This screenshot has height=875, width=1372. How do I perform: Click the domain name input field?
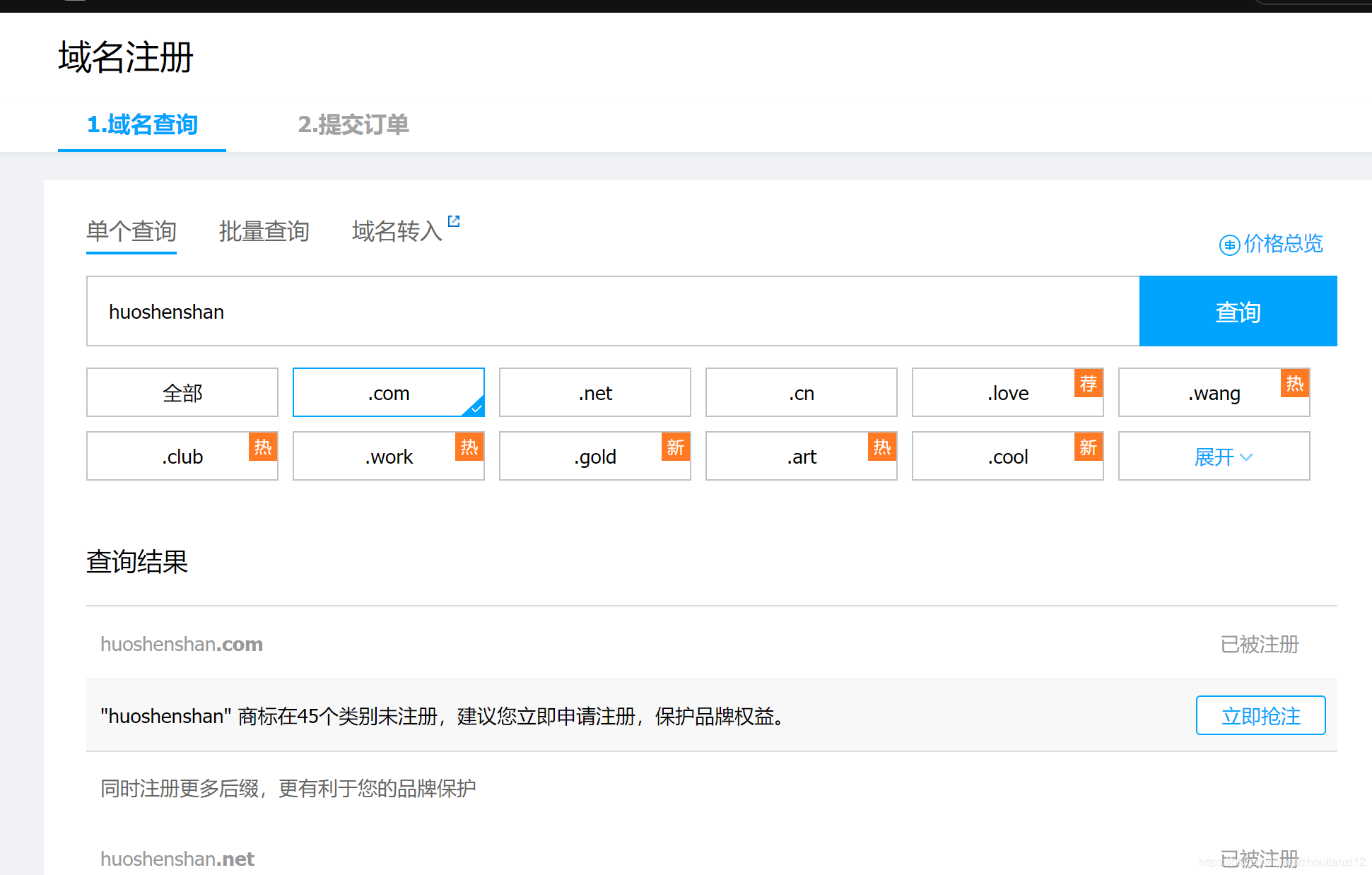(614, 312)
